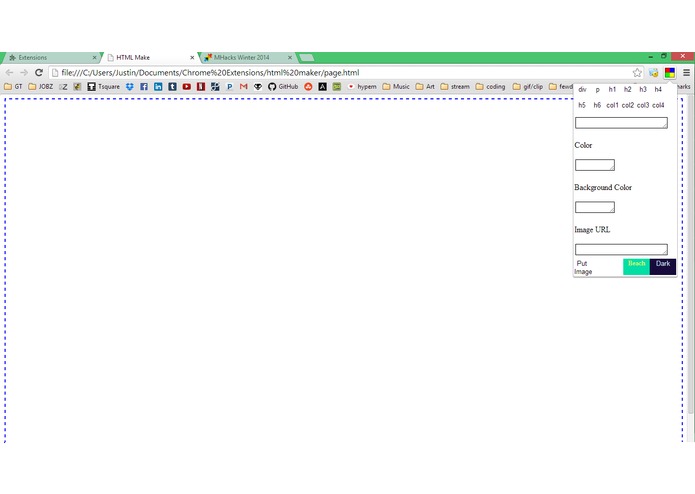Open the Music bookmarks folder
The image size is (695, 494).
pos(396,86)
